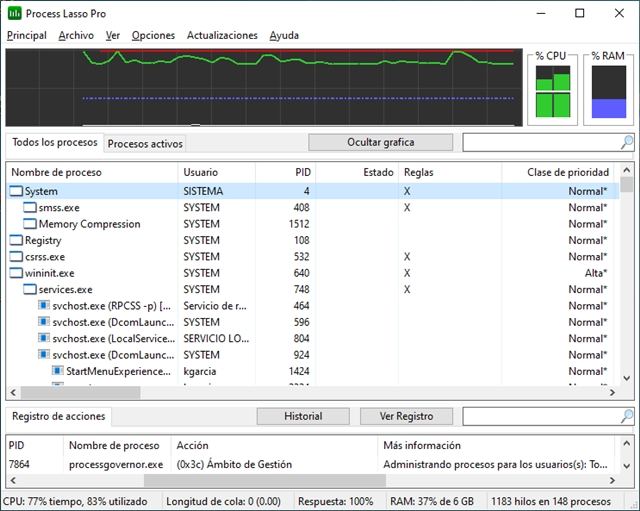
Task: Click the svchost.exe (LocalService) icon
Action: (44, 338)
